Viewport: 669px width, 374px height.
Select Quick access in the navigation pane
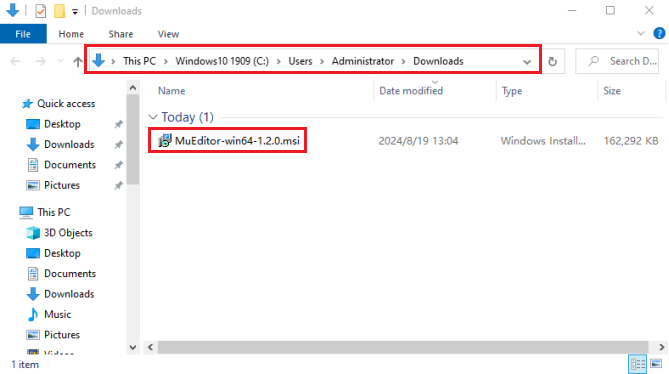66,104
